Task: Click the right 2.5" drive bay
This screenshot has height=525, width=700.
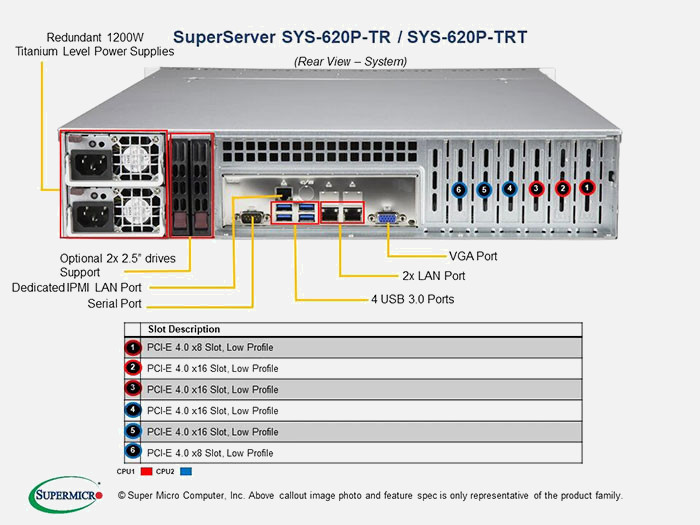Action: (201, 187)
